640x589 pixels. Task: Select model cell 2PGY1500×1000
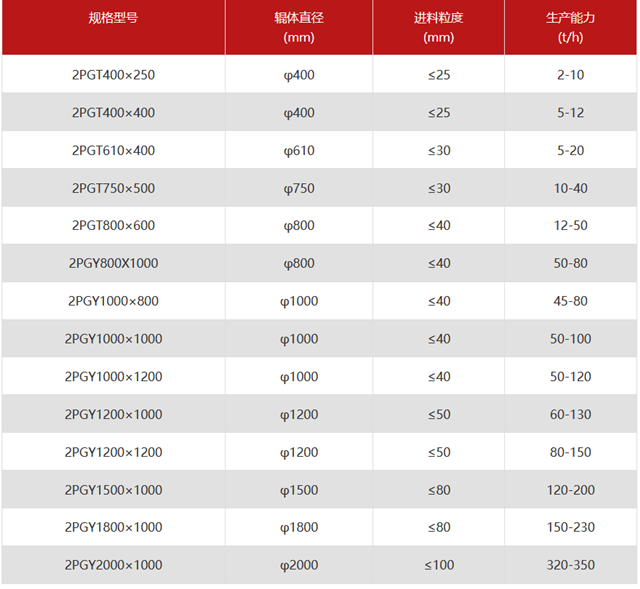click(x=113, y=490)
